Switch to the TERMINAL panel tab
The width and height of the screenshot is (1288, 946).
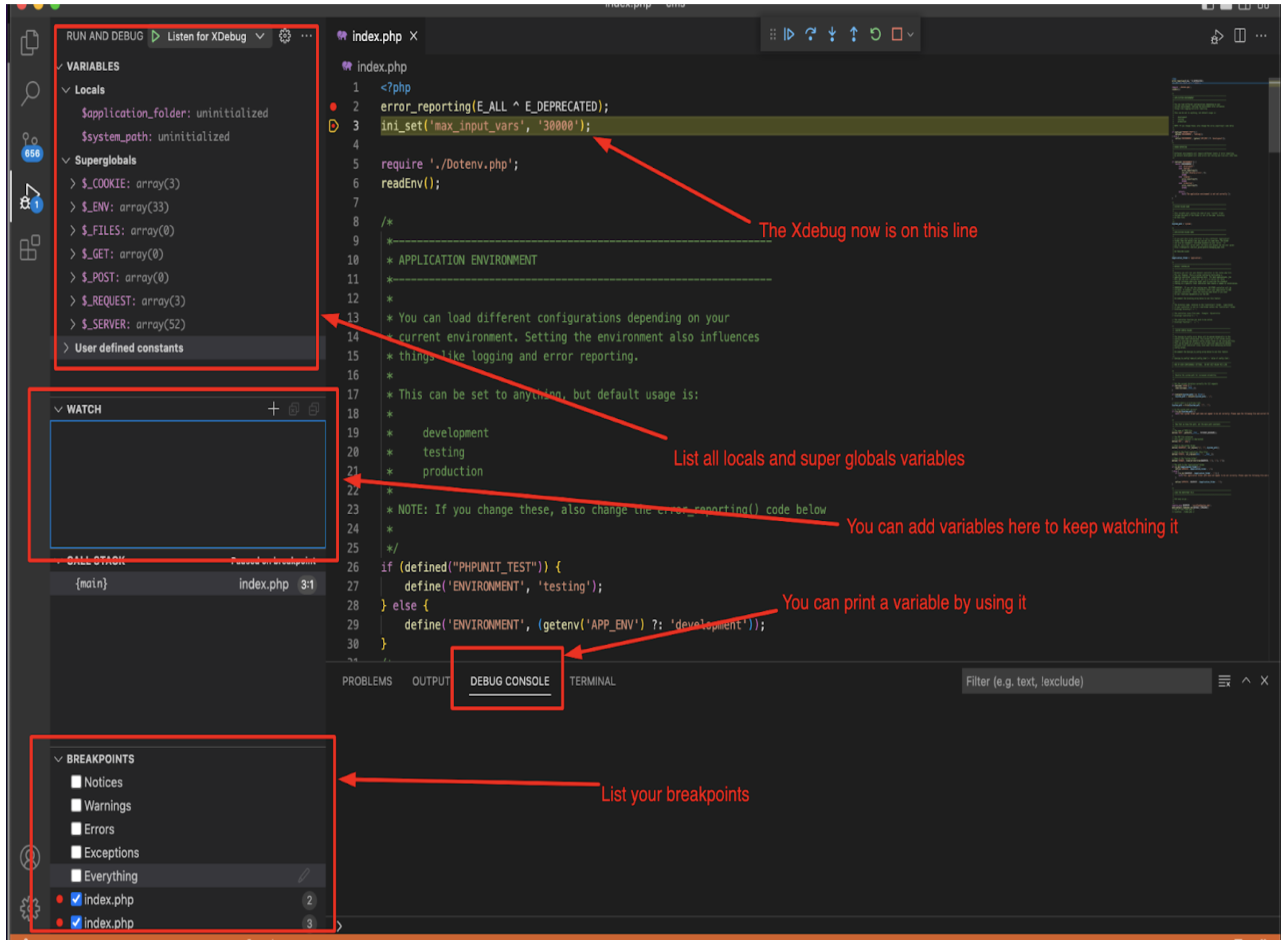tap(592, 681)
